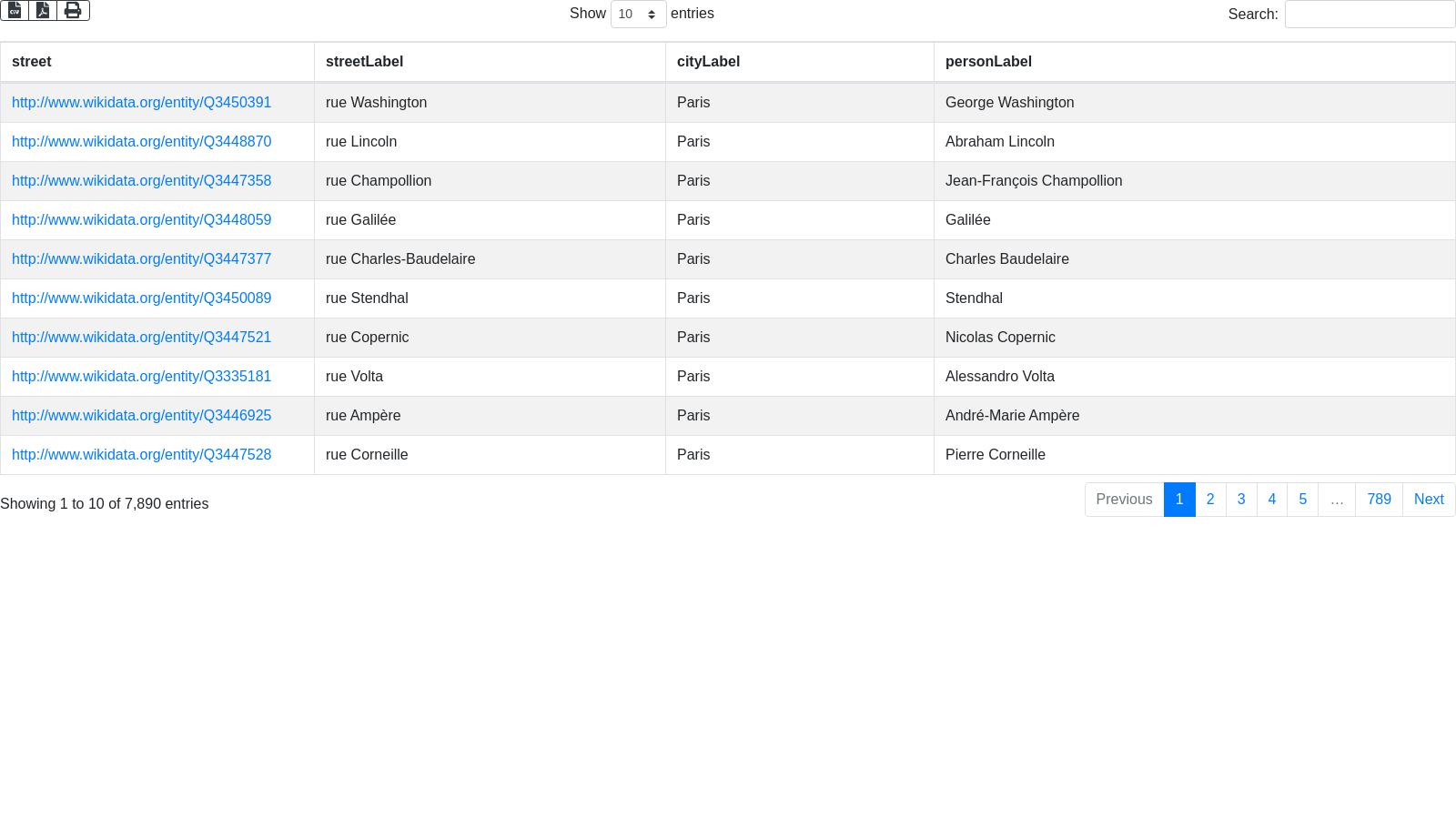
Task: Go to page 3 of results
Action: point(1241,500)
